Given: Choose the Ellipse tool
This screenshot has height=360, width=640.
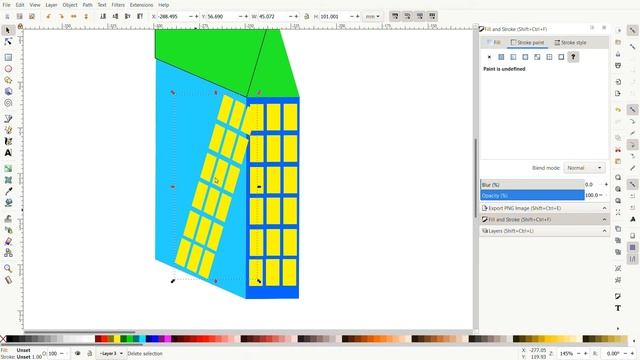Looking at the screenshot, I should (8, 69).
